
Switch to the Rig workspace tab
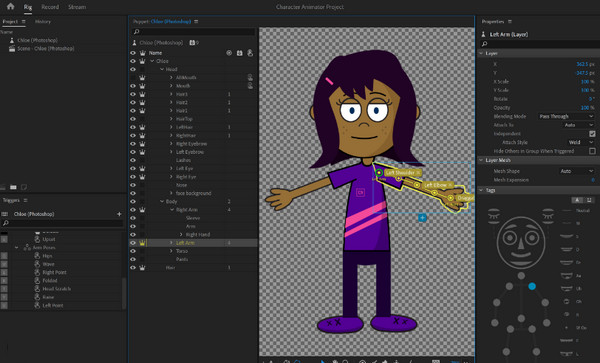[28, 7]
